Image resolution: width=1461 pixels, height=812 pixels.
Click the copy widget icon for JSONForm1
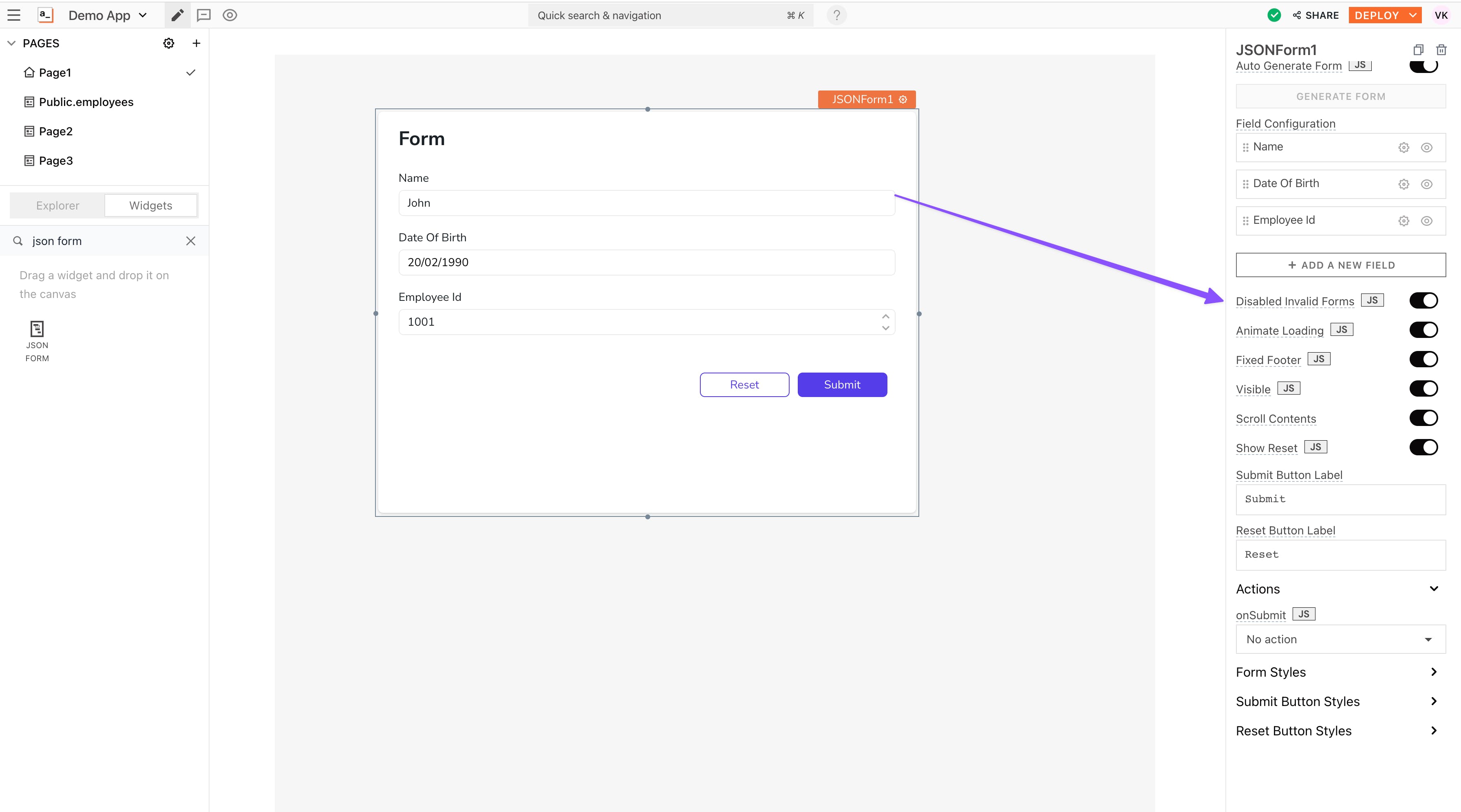[x=1418, y=50]
